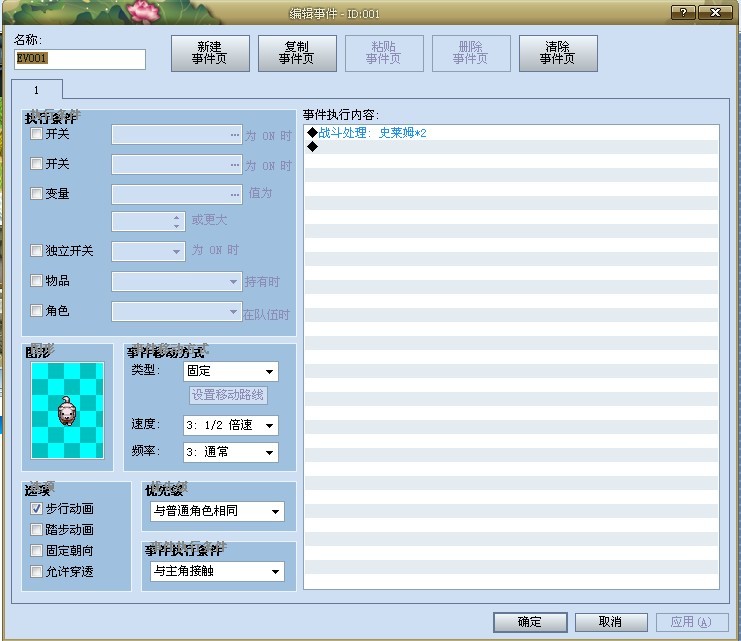Toggle the 角色 condition checkbox

(x=36, y=311)
